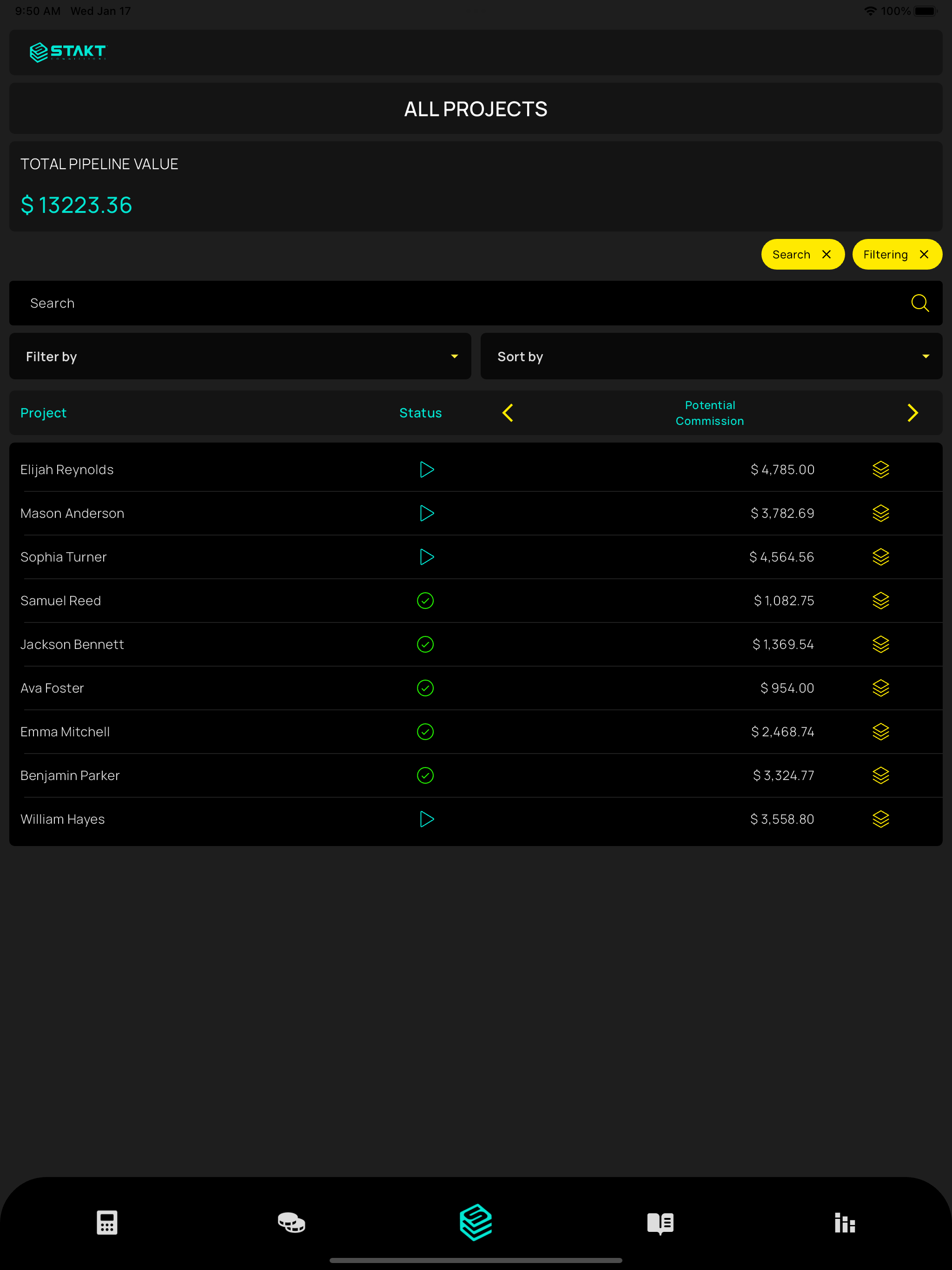Open the coins tab in bottom navigation

point(291,1222)
